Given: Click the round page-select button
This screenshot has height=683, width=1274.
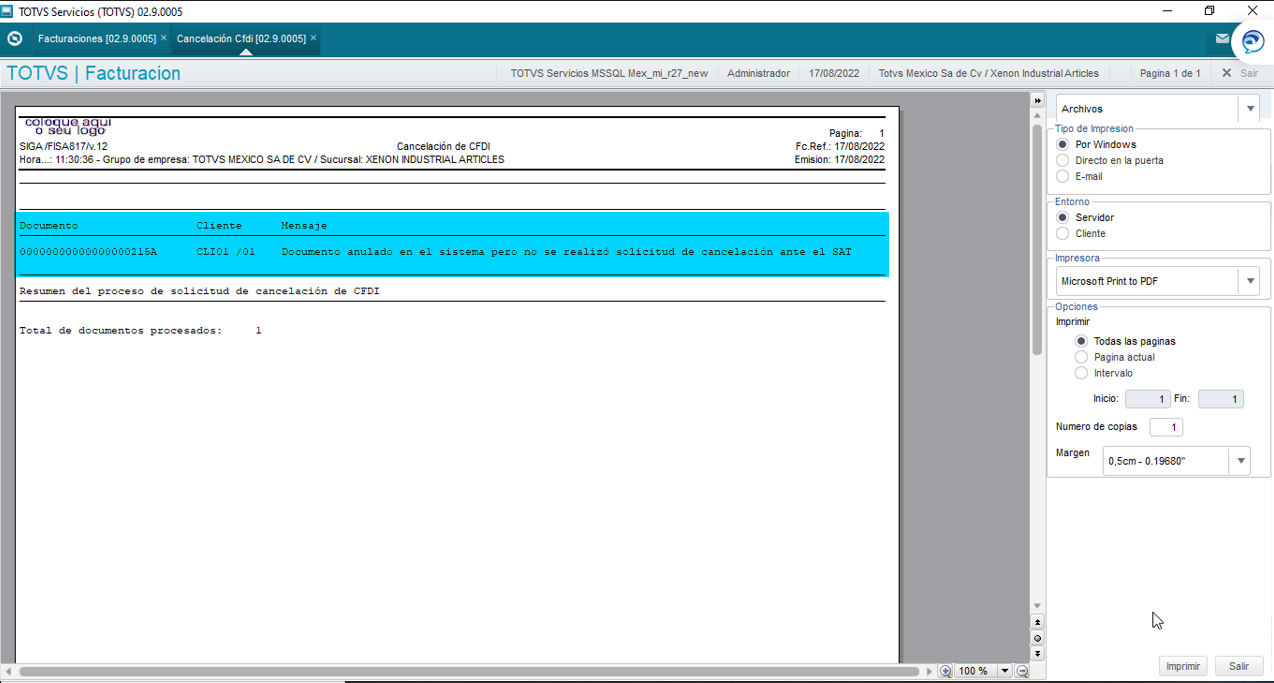Looking at the screenshot, I should (1037, 638).
